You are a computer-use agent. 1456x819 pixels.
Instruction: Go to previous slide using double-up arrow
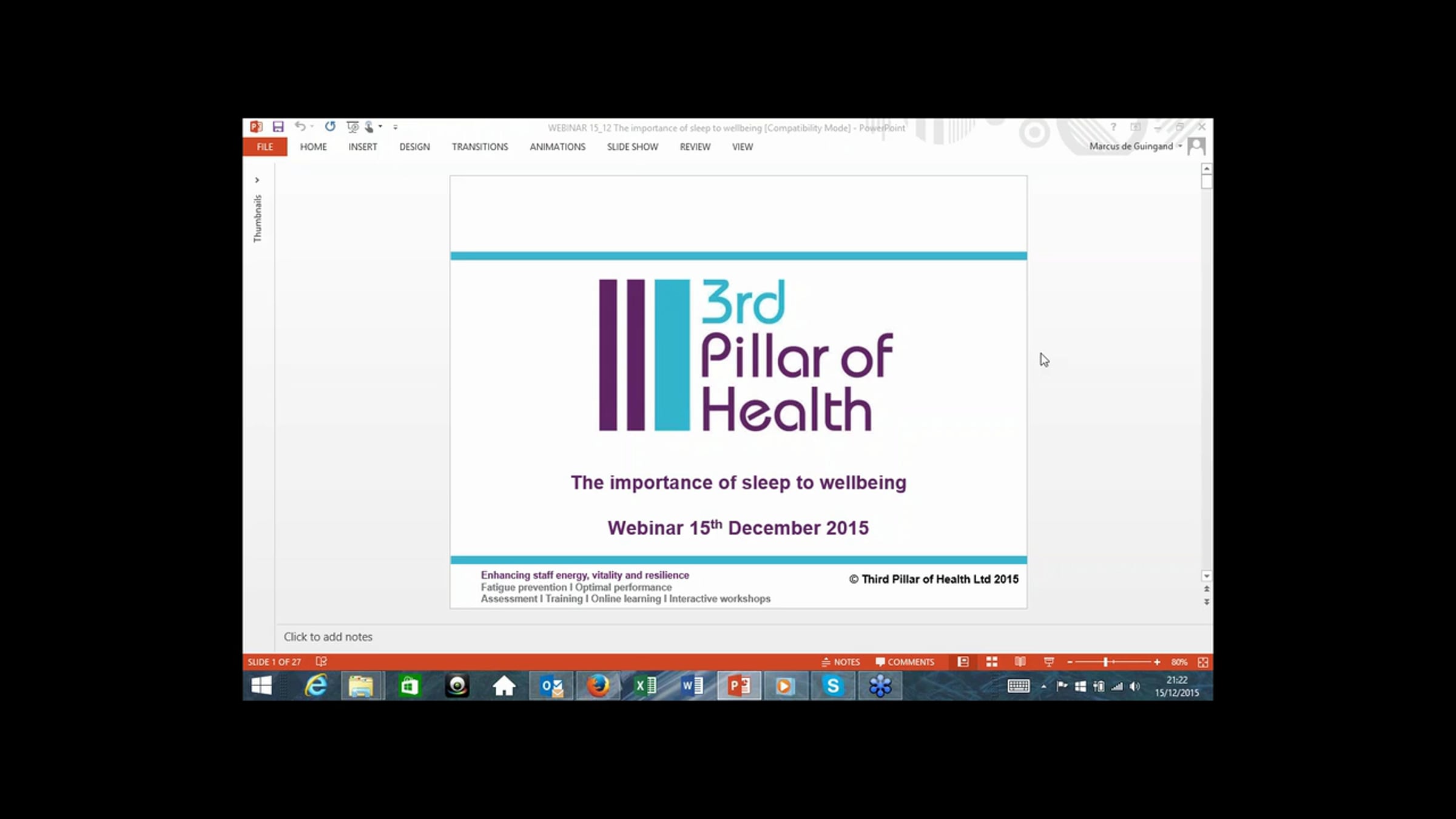1207,589
